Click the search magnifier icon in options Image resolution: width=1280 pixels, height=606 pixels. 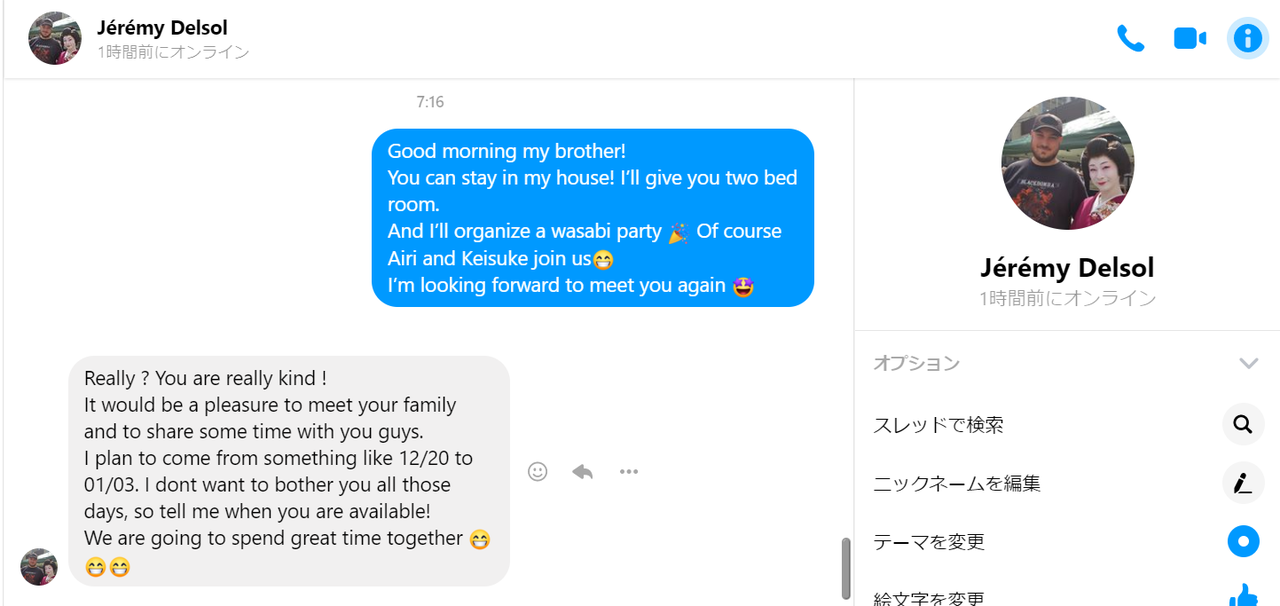1243,425
